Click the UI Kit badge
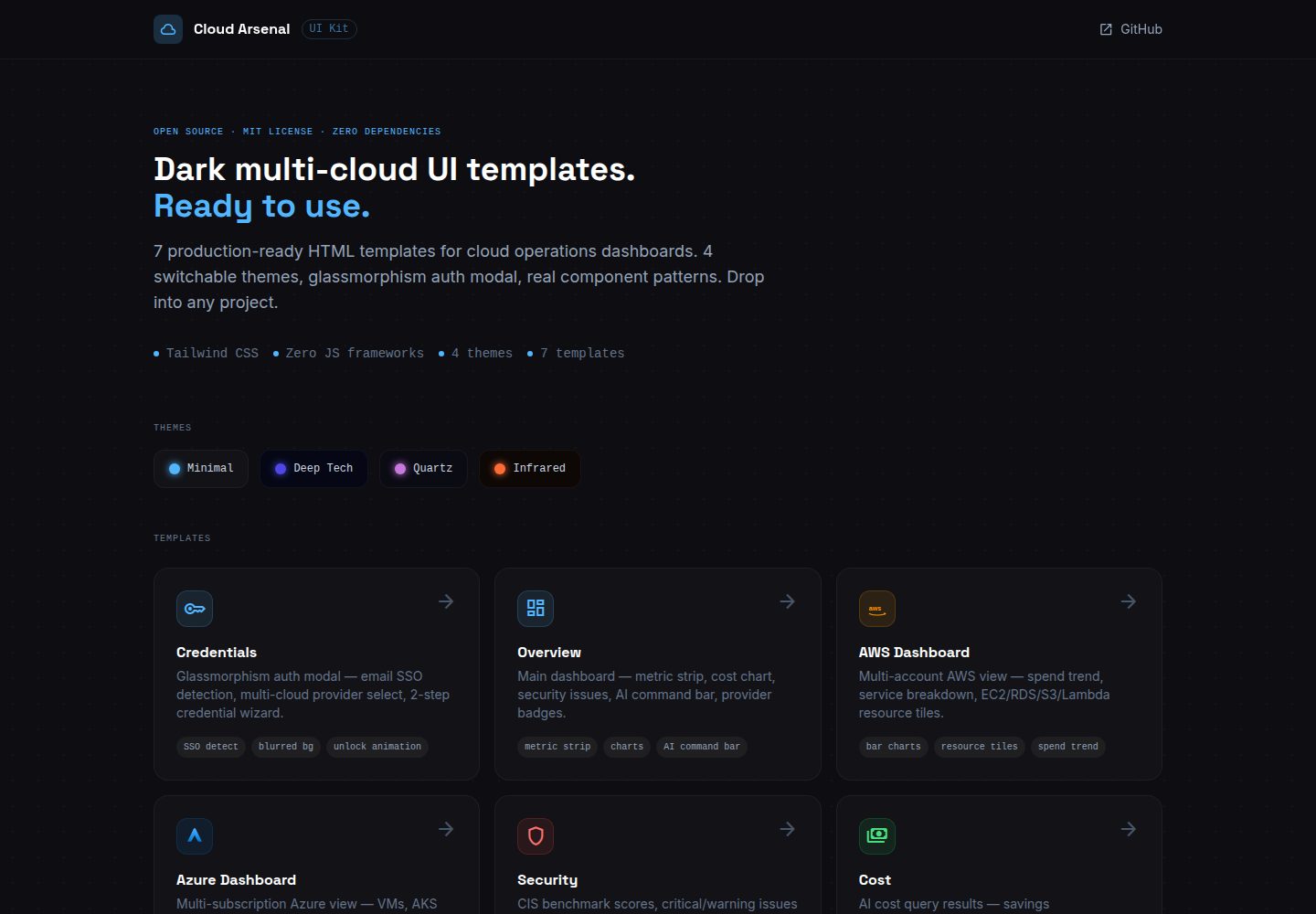This screenshot has width=1316, height=914. pos(329,29)
